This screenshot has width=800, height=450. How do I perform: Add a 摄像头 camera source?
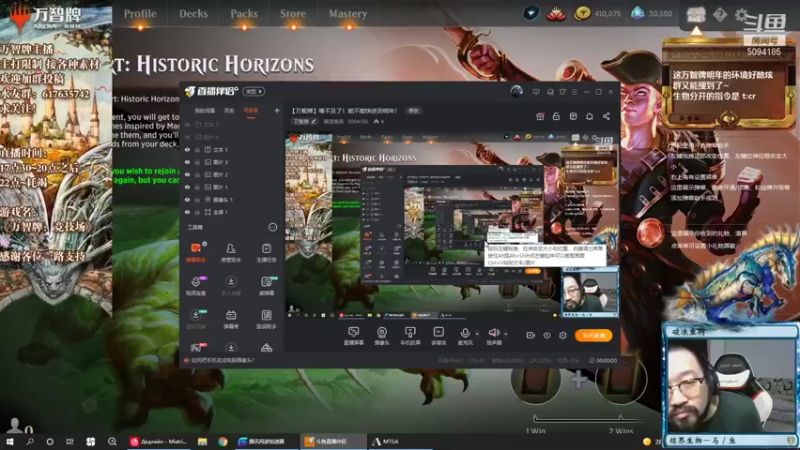(x=382, y=336)
